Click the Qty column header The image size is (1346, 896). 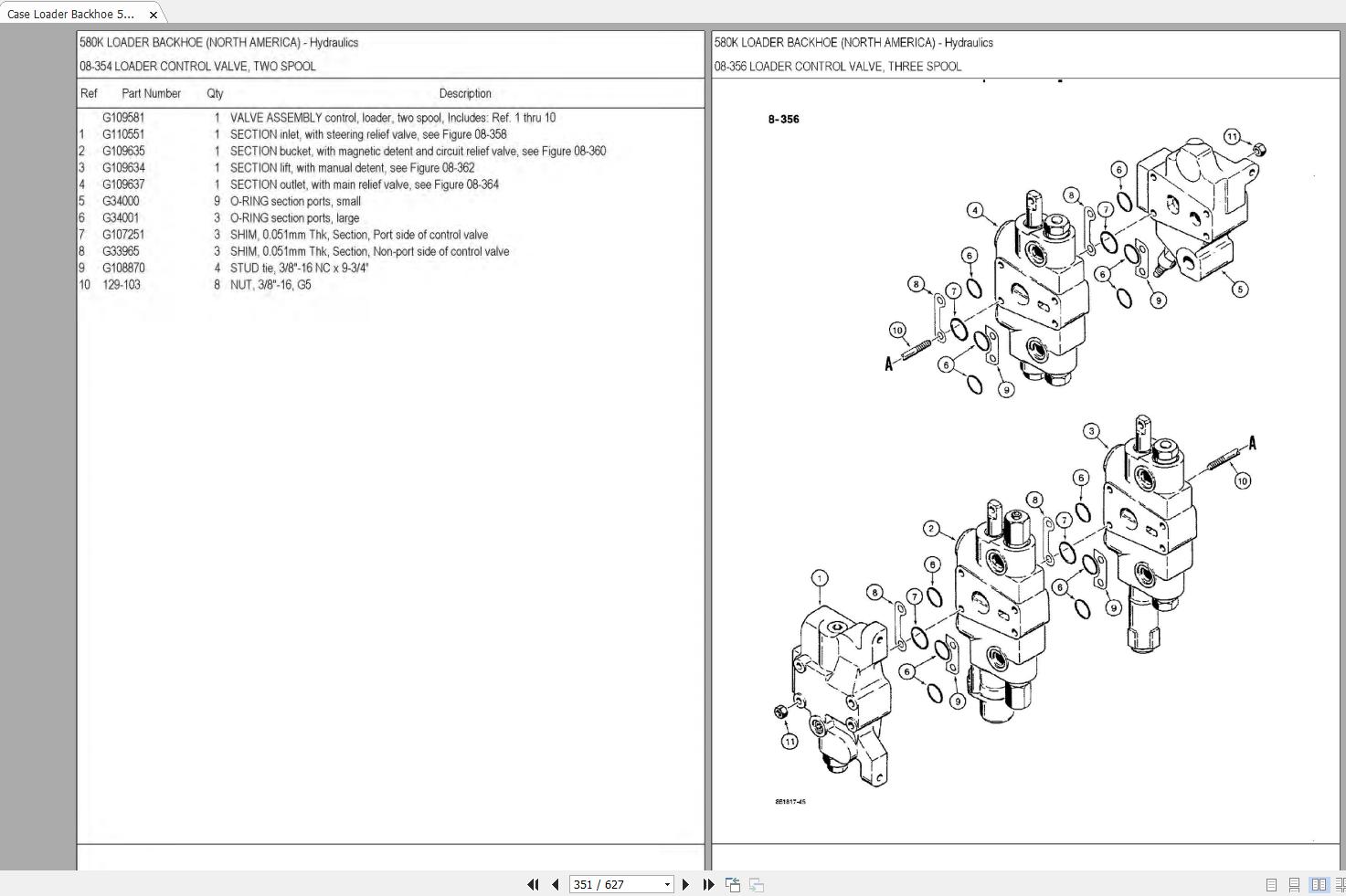pyautogui.click(x=215, y=93)
